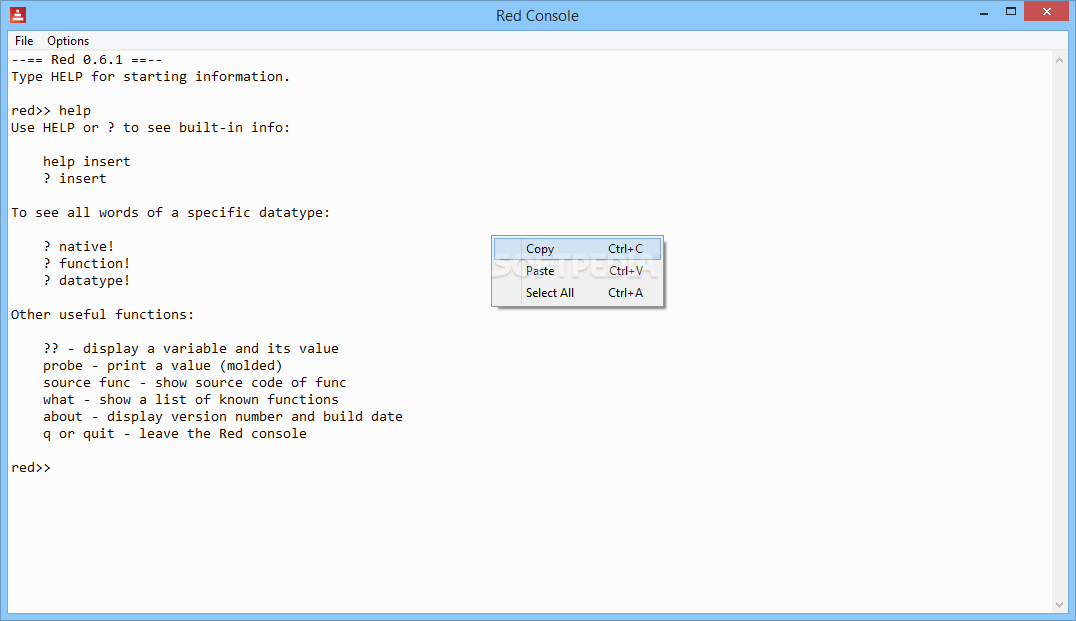Click the empty red>> prompt input line
The height and width of the screenshot is (621, 1076).
pyautogui.click(x=31, y=467)
